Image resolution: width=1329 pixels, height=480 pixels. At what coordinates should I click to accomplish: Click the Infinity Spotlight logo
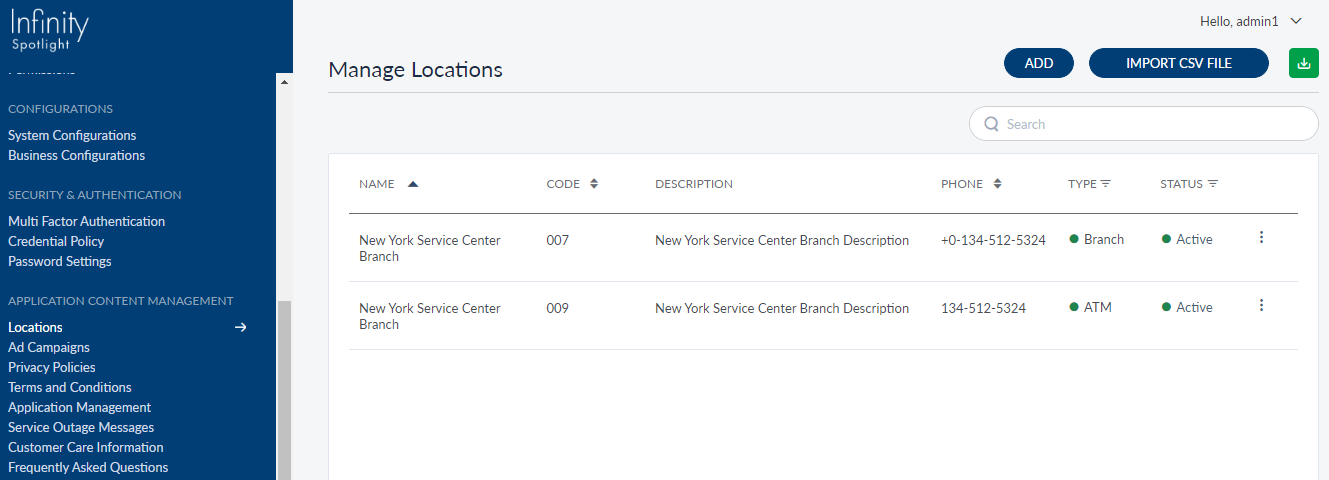pyautogui.click(x=50, y=30)
